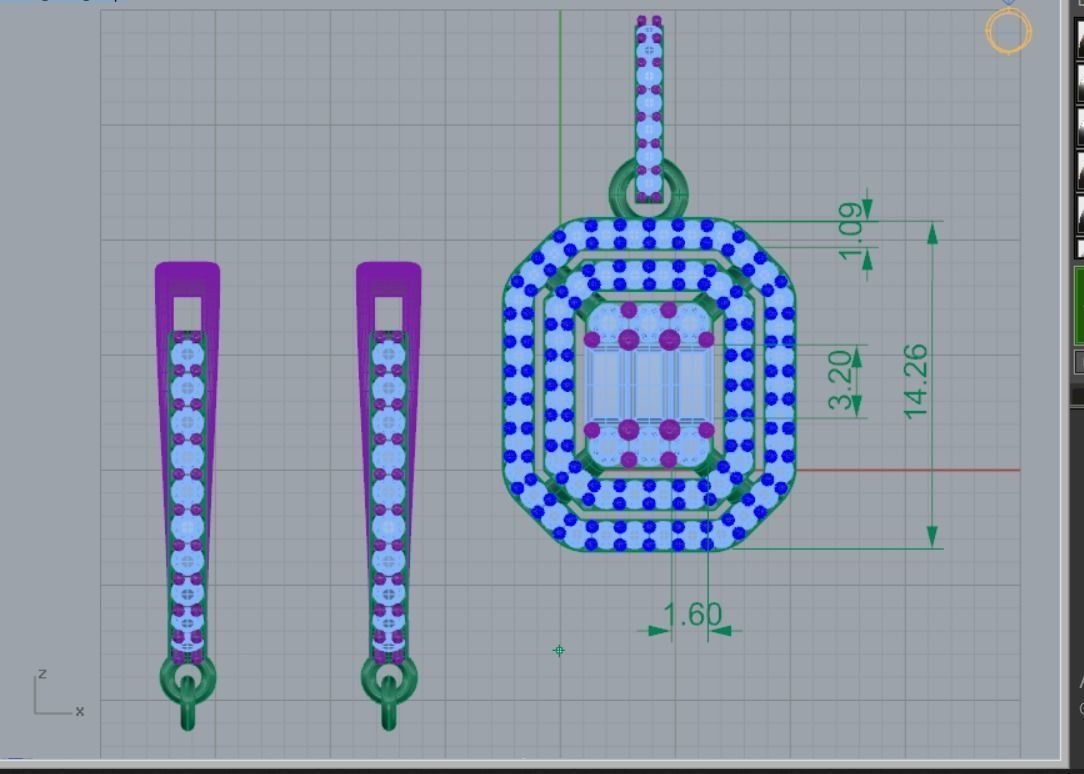This screenshot has height=774, width=1084.
Task: Select the 14.26 height dimension text
Action: click(915, 381)
